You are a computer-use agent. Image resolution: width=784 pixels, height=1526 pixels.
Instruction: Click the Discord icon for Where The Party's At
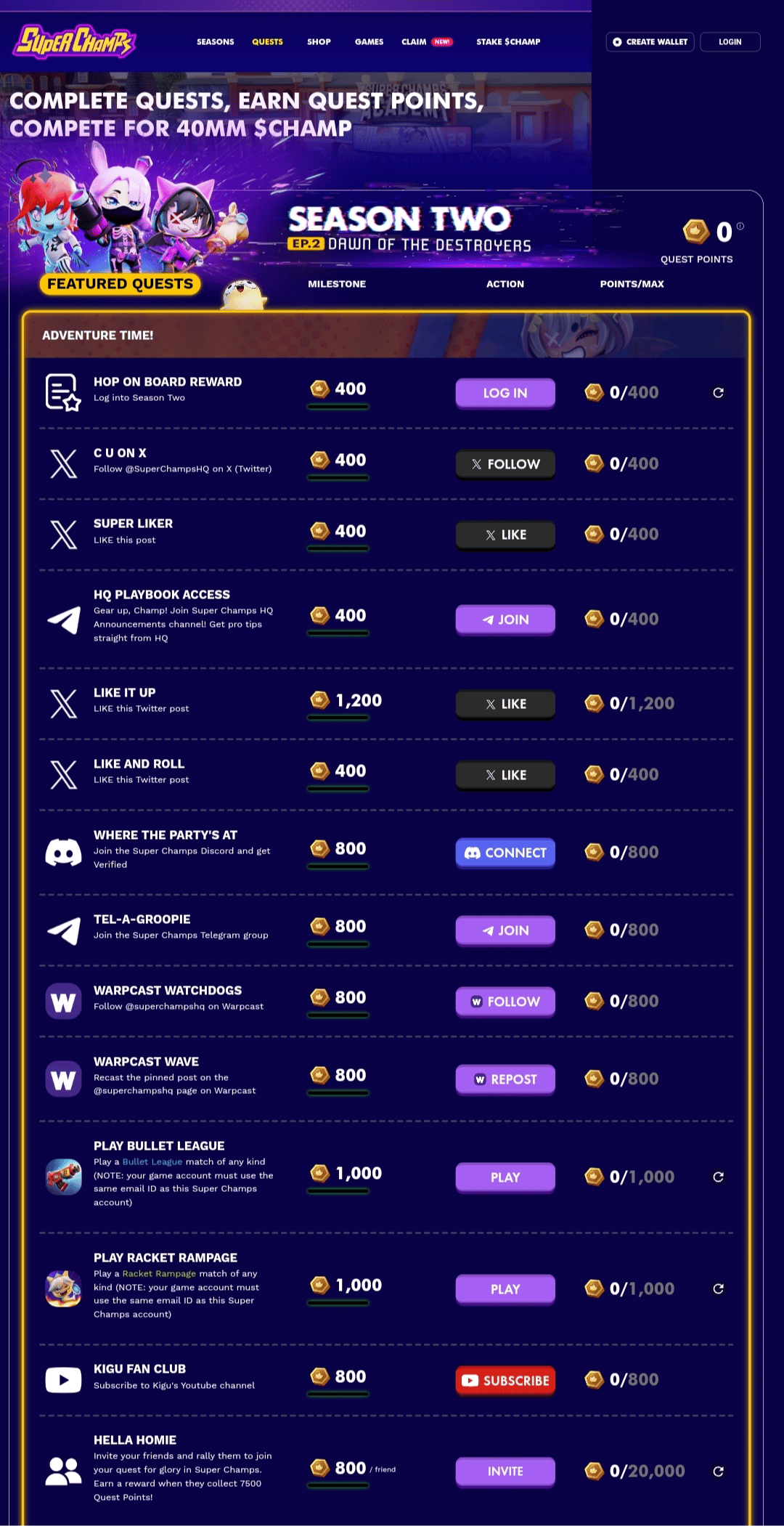(63, 852)
